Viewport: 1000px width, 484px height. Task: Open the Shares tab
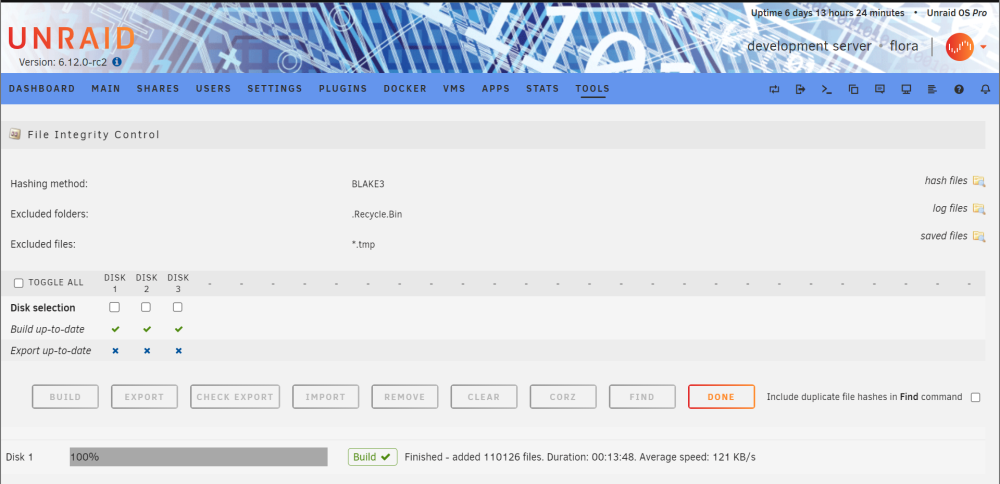pos(158,89)
